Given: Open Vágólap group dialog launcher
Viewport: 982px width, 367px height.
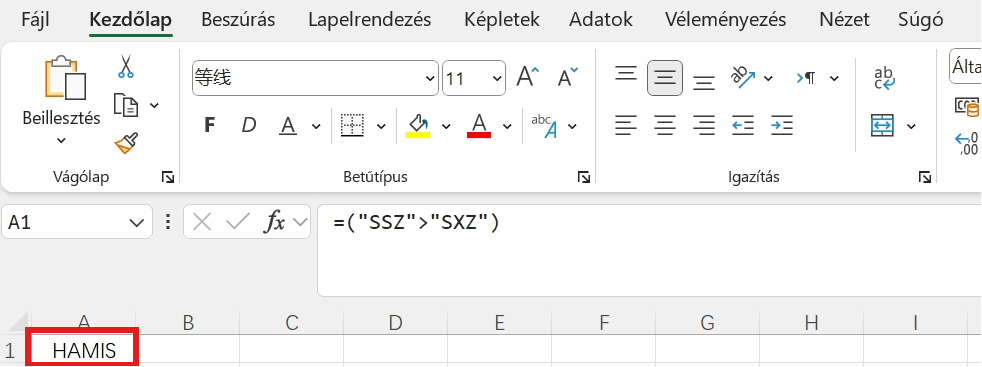Looking at the screenshot, I should coord(168,178).
